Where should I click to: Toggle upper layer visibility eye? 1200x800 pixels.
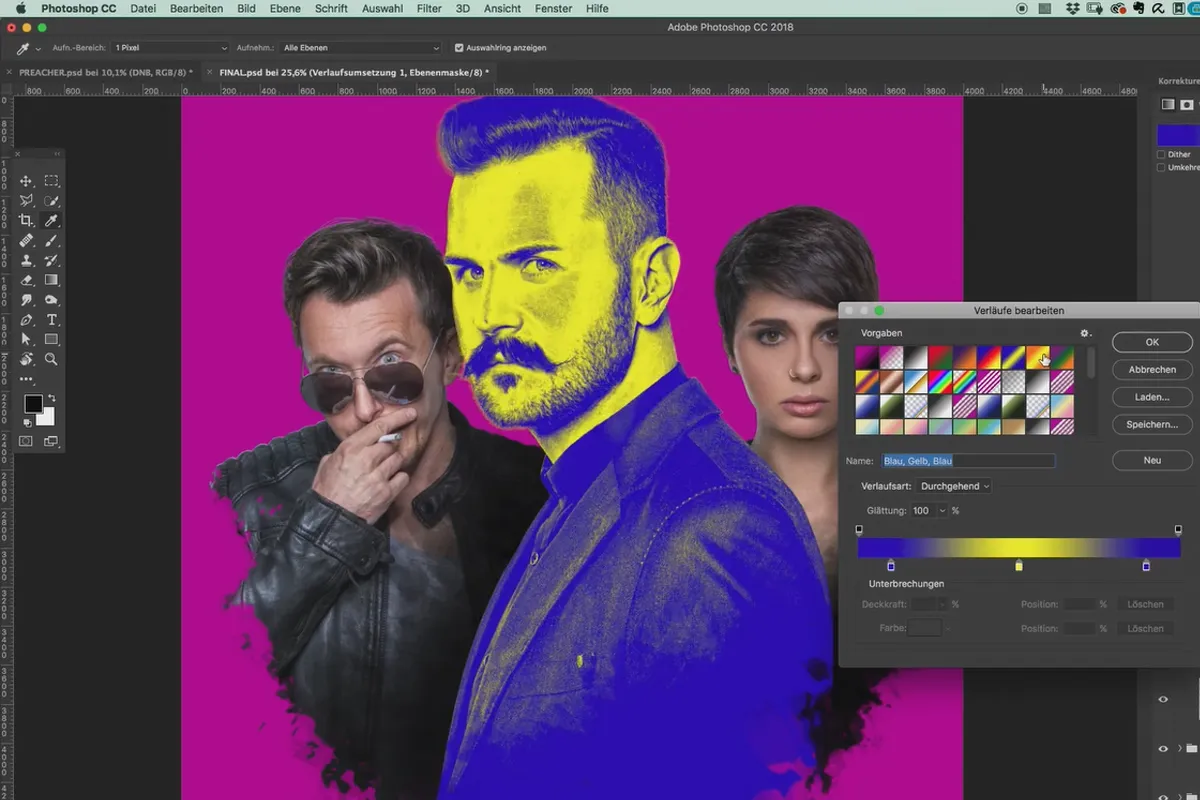(x=1163, y=700)
